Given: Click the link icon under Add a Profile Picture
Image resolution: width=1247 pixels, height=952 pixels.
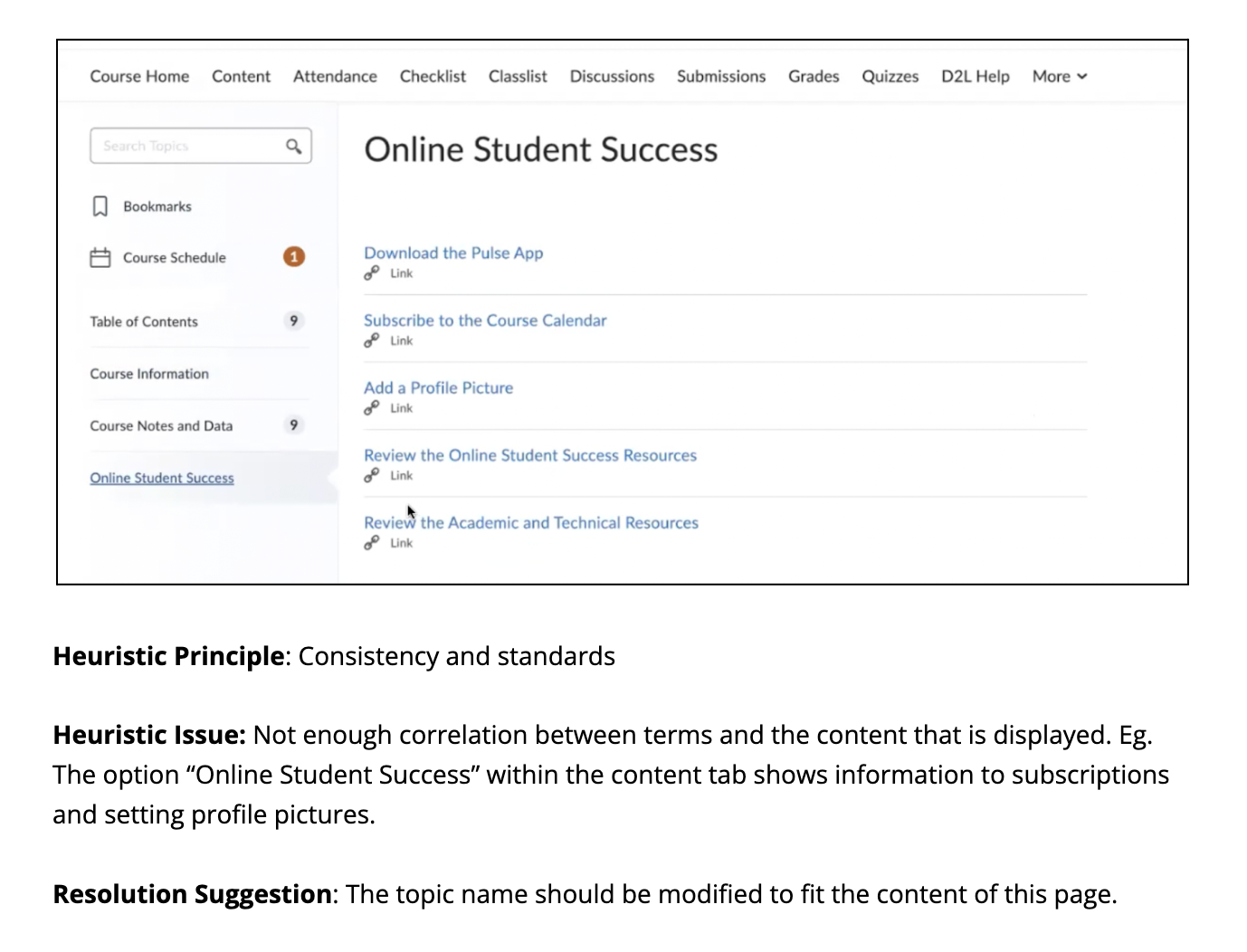Looking at the screenshot, I should pyautogui.click(x=371, y=408).
